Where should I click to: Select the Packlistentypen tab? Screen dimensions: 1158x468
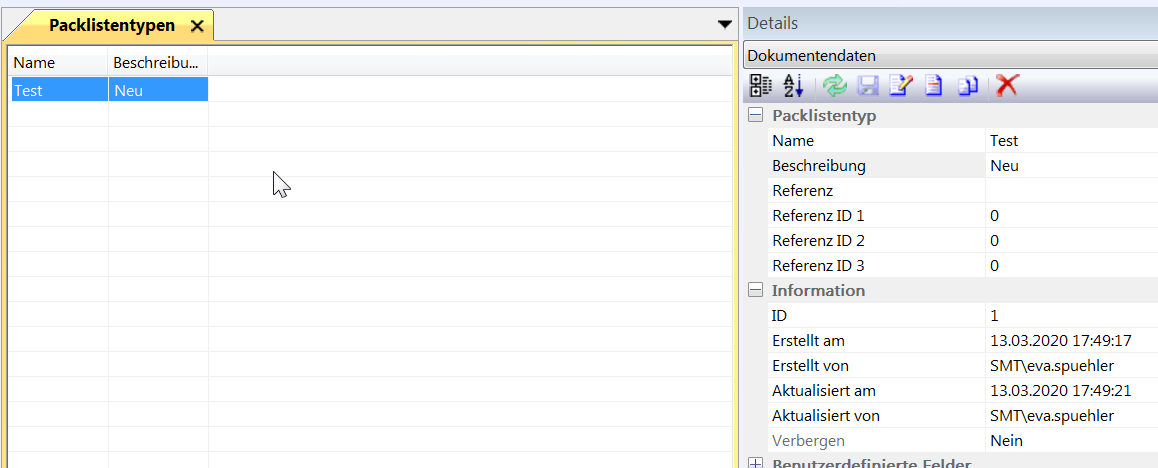click(x=111, y=26)
